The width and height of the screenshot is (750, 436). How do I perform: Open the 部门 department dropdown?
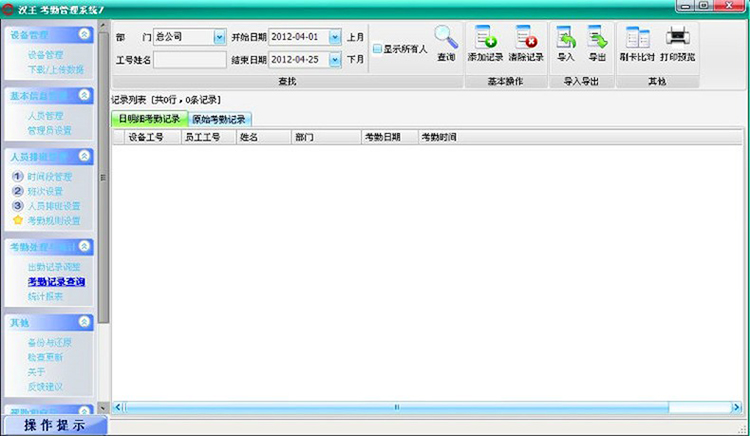coord(219,37)
